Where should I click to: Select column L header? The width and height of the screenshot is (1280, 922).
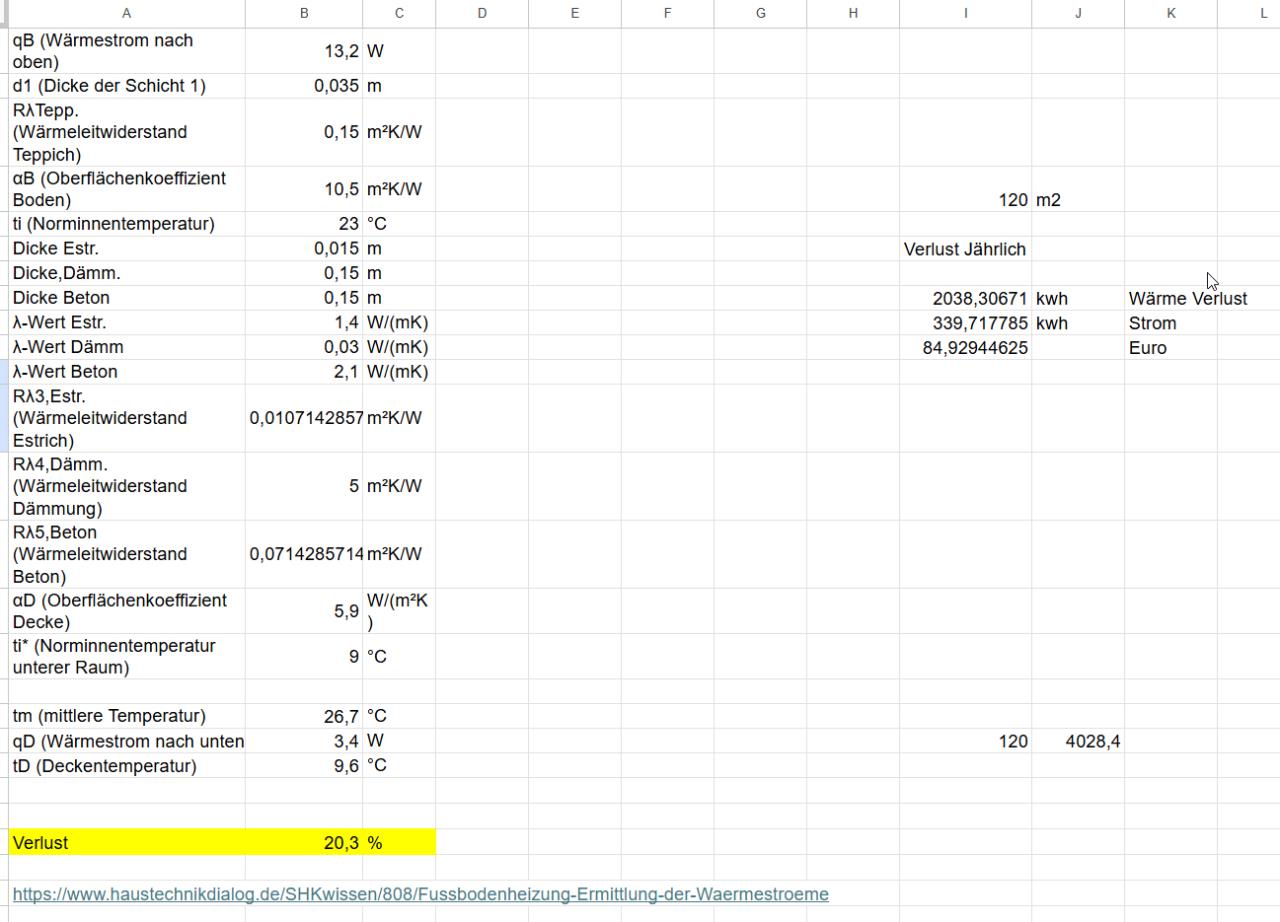tap(1262, 13)
